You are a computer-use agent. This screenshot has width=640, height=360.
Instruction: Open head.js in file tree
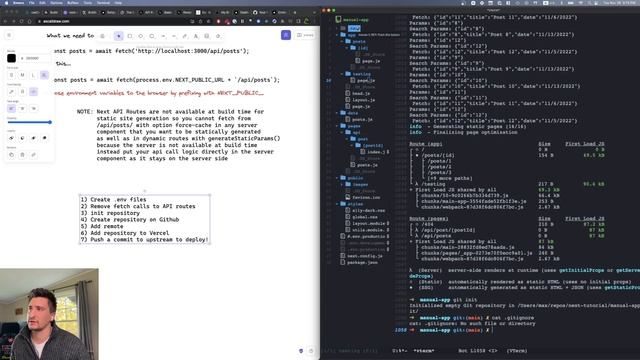pyautogui.click(x=358, y=93)
